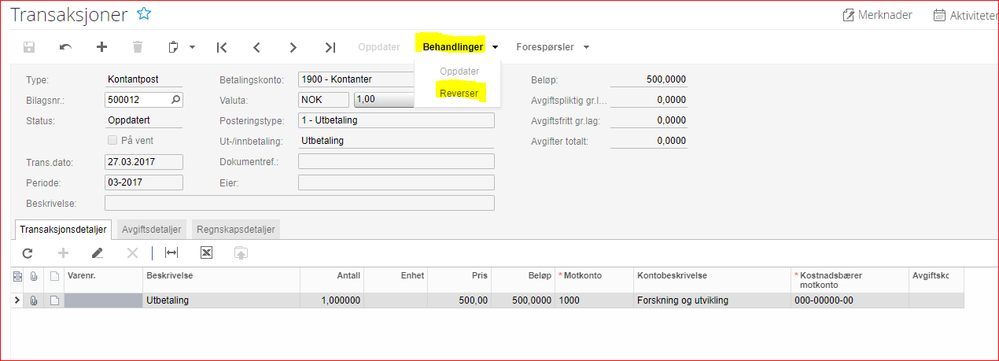Go to first record icon

[x=221, y=47]
